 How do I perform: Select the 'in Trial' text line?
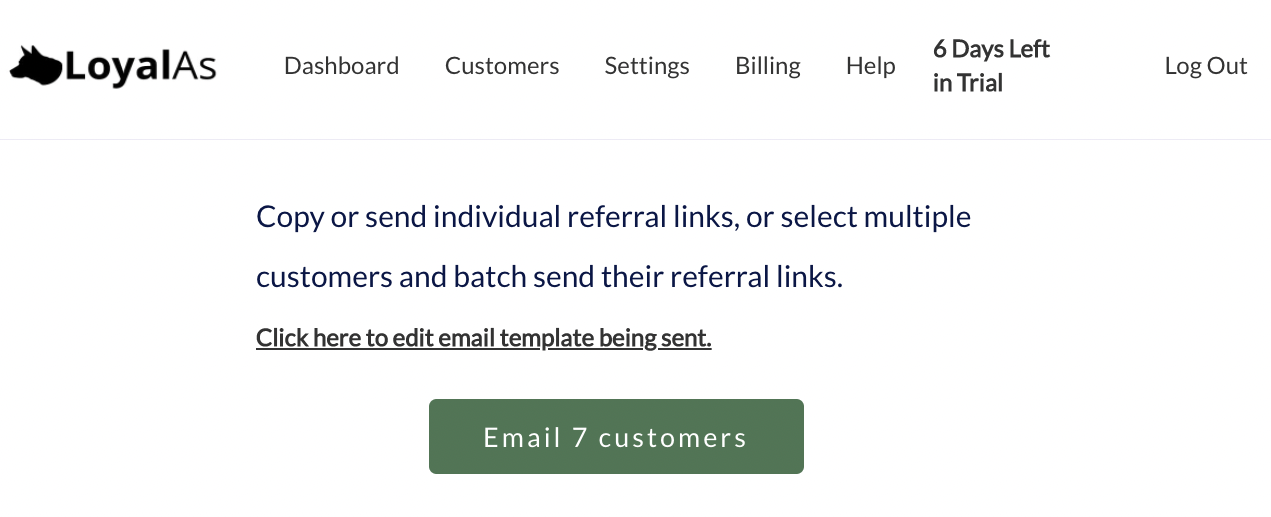point(968,83)
